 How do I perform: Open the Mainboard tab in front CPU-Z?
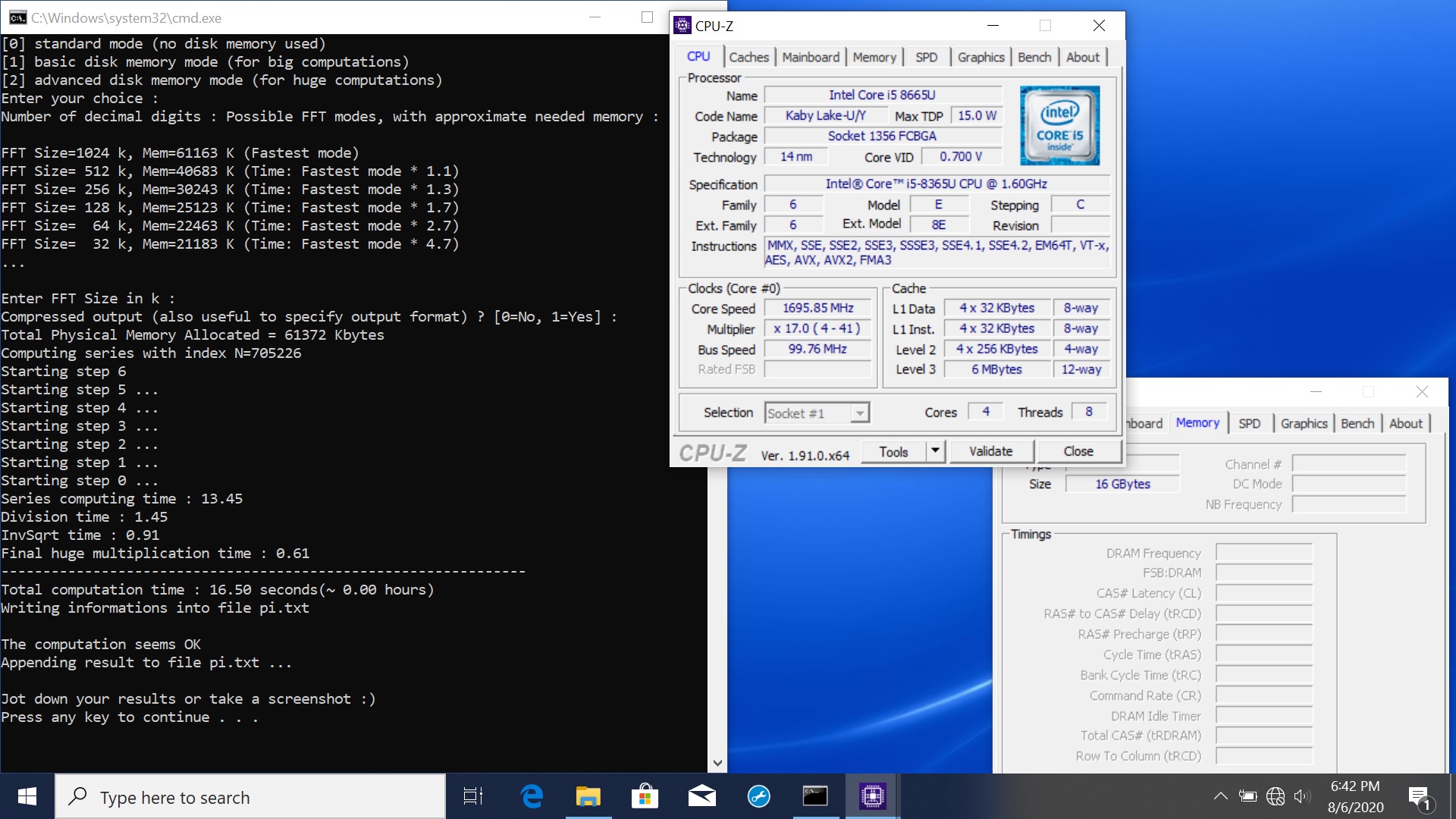(811, 58)
